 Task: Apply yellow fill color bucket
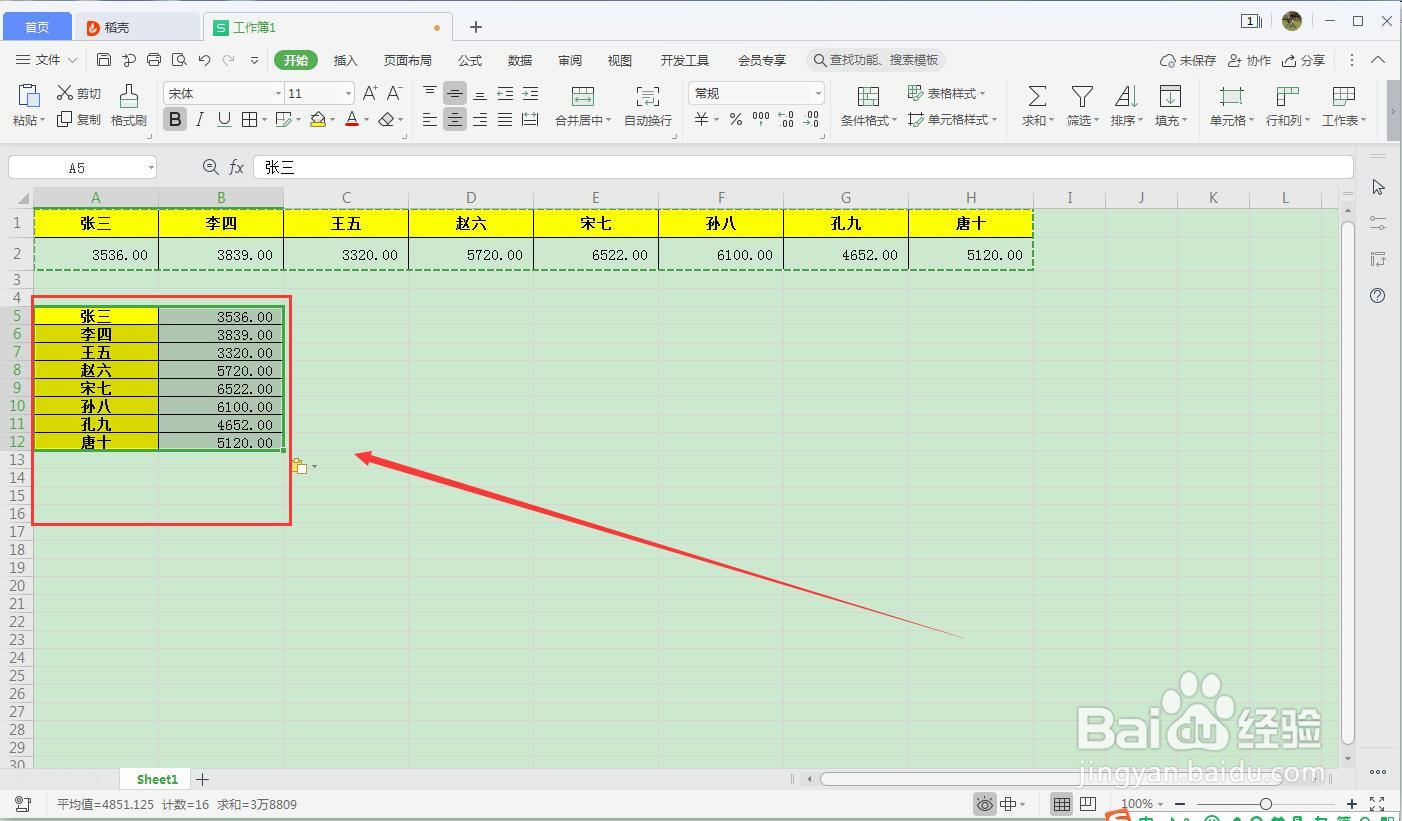pos(318,119)
